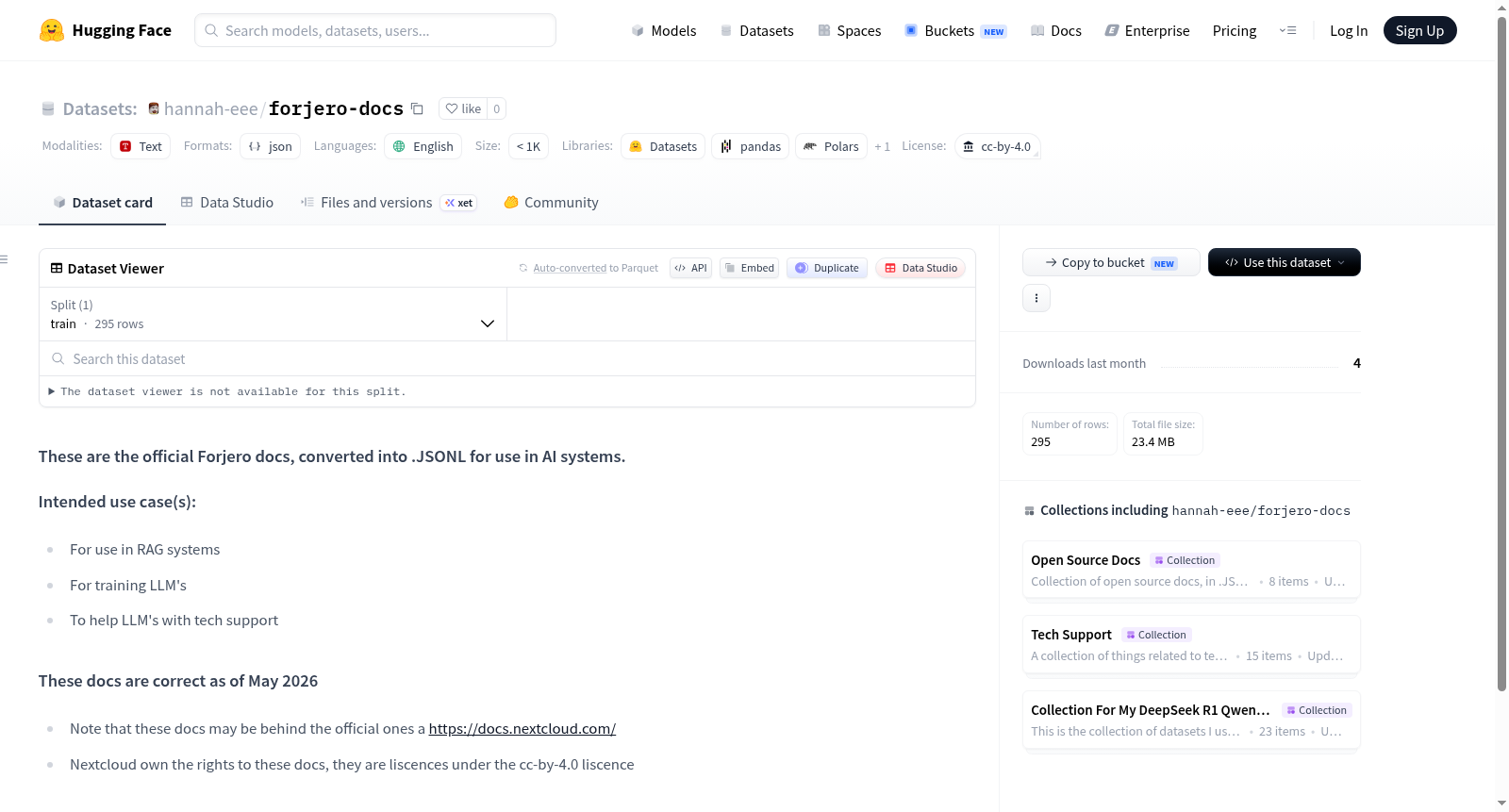Open the three-dot more options button

[1036, 298]
